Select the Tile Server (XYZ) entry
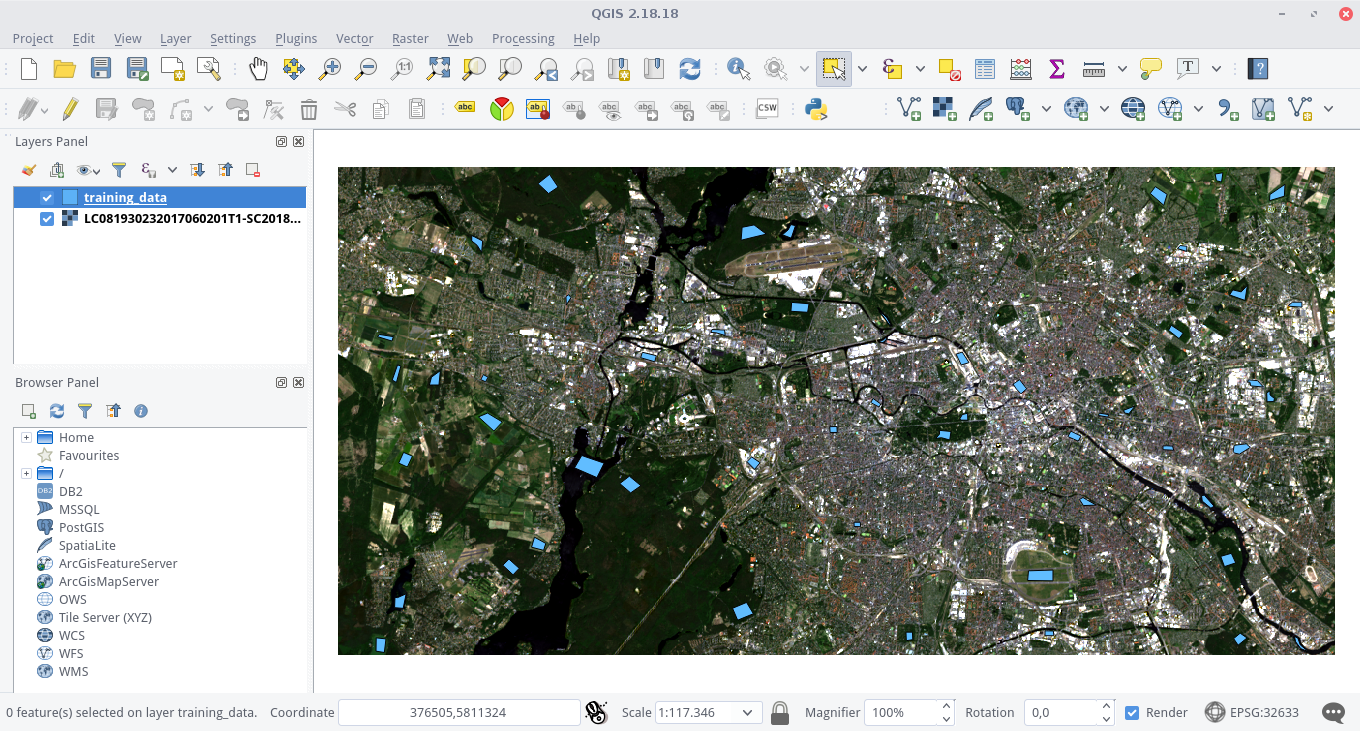Image resolution: width=1360 pixels, height=732 pixels. 105,618
